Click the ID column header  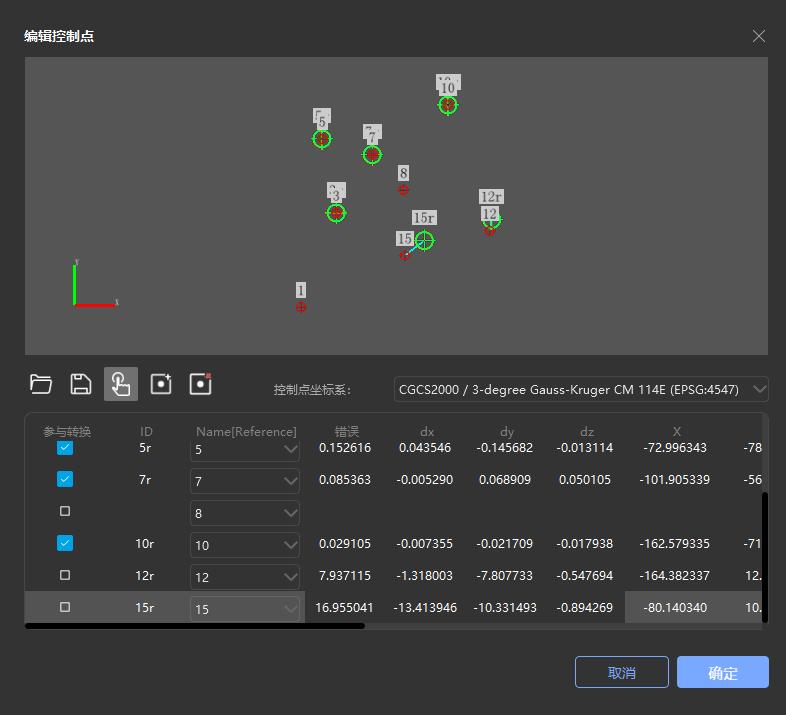coord(146,432)
